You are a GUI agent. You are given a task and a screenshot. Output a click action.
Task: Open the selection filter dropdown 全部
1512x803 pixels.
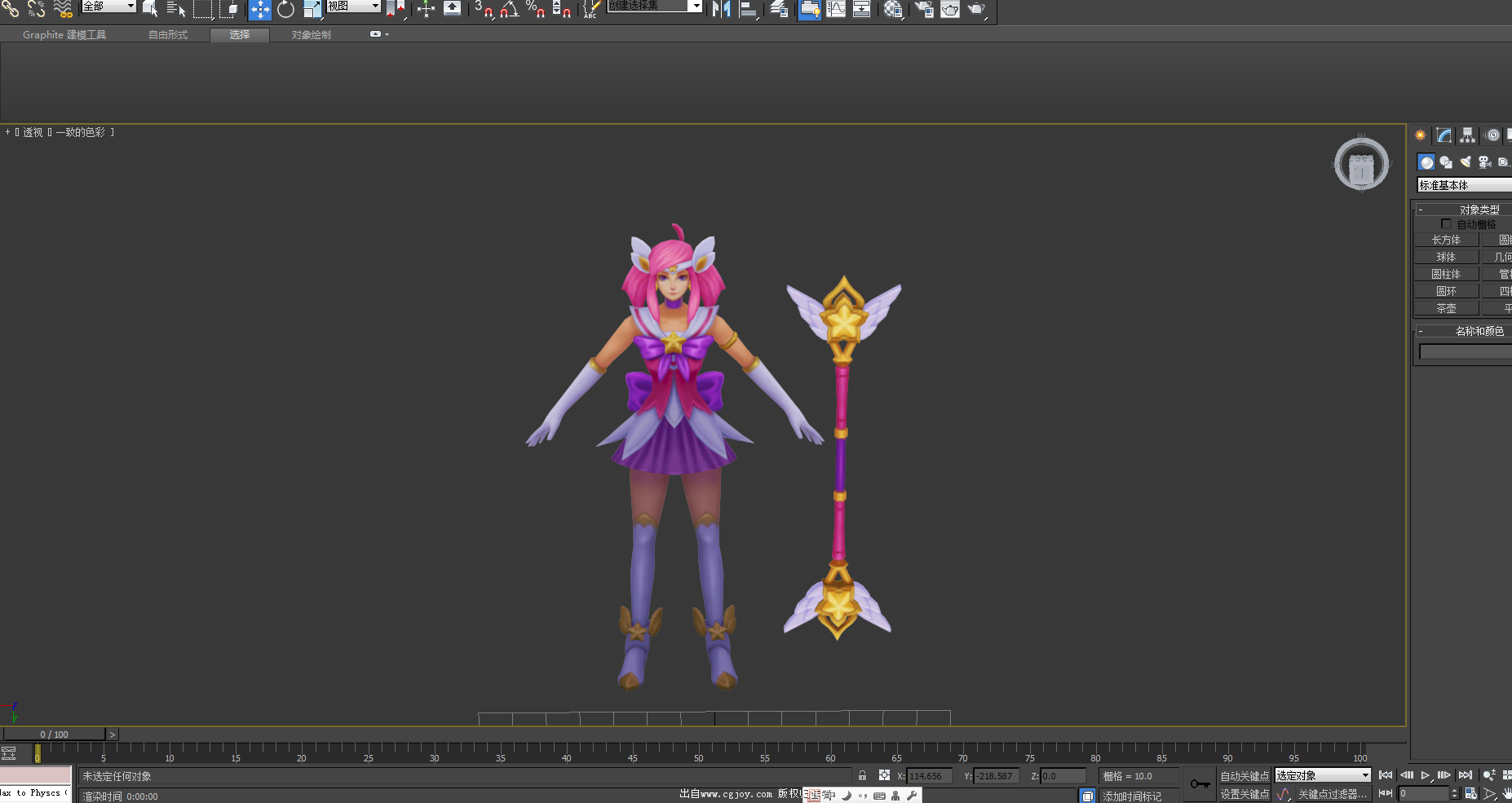[x=108, y=6]
